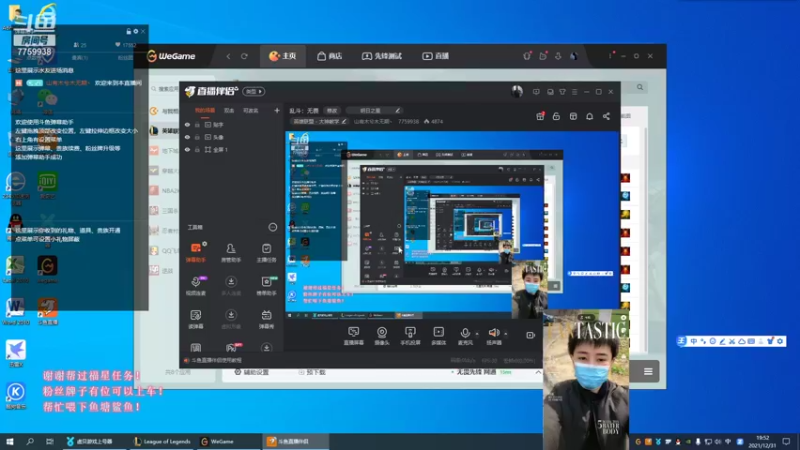Click the WeGame back navigation arrow
This screenshot has width=800, height=450.
tap(228, 56)
